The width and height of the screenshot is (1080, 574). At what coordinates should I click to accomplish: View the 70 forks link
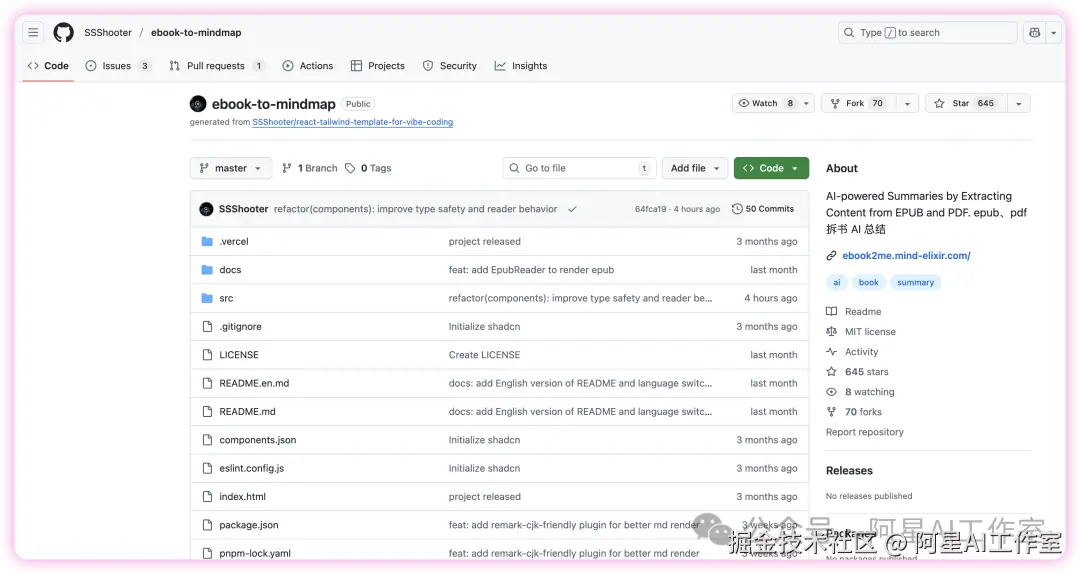click(854, 411)
